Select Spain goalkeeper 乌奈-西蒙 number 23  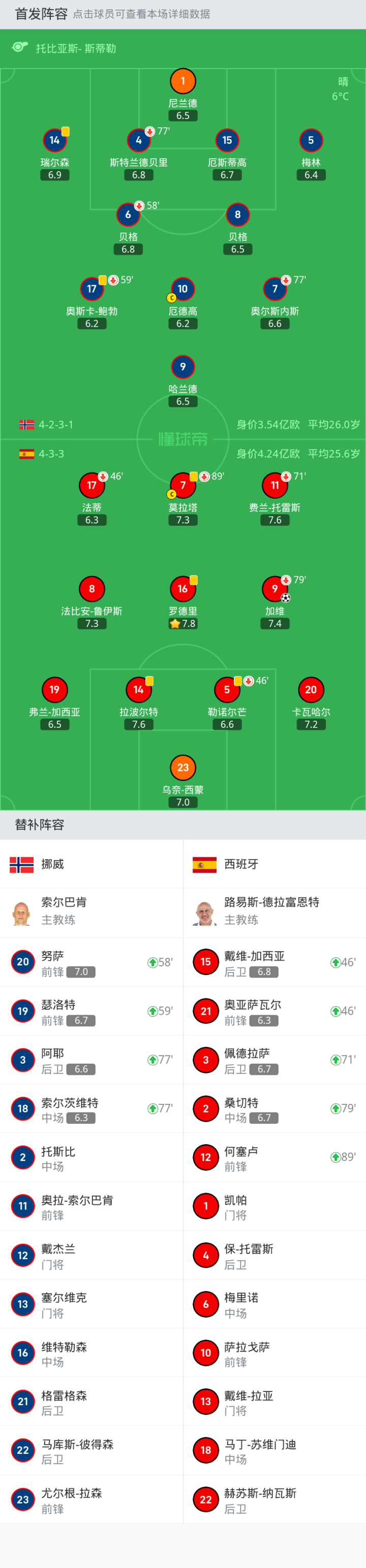pos(183,767)
